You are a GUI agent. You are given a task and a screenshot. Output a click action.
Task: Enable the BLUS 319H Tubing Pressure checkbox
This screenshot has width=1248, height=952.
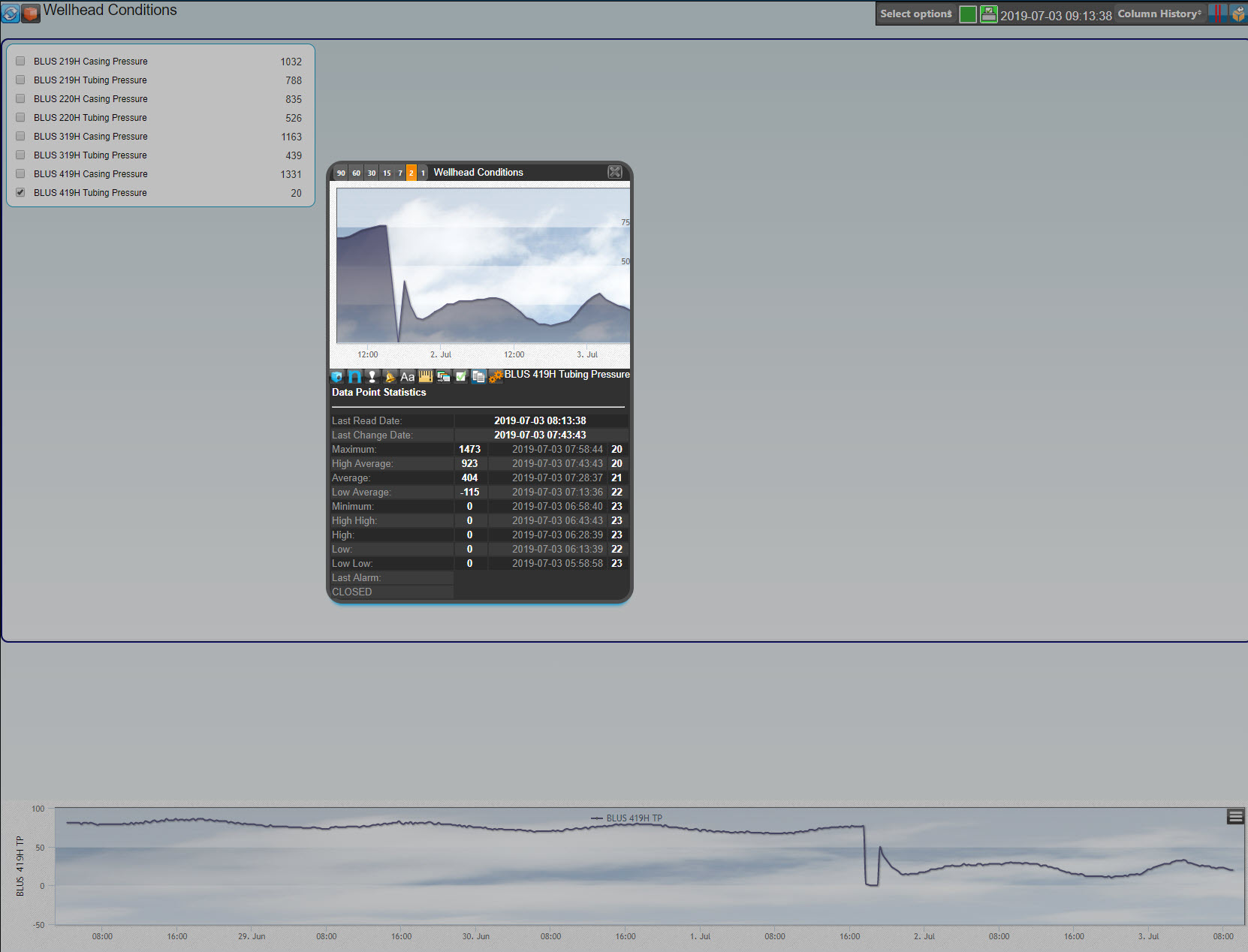tap(20, 155)
